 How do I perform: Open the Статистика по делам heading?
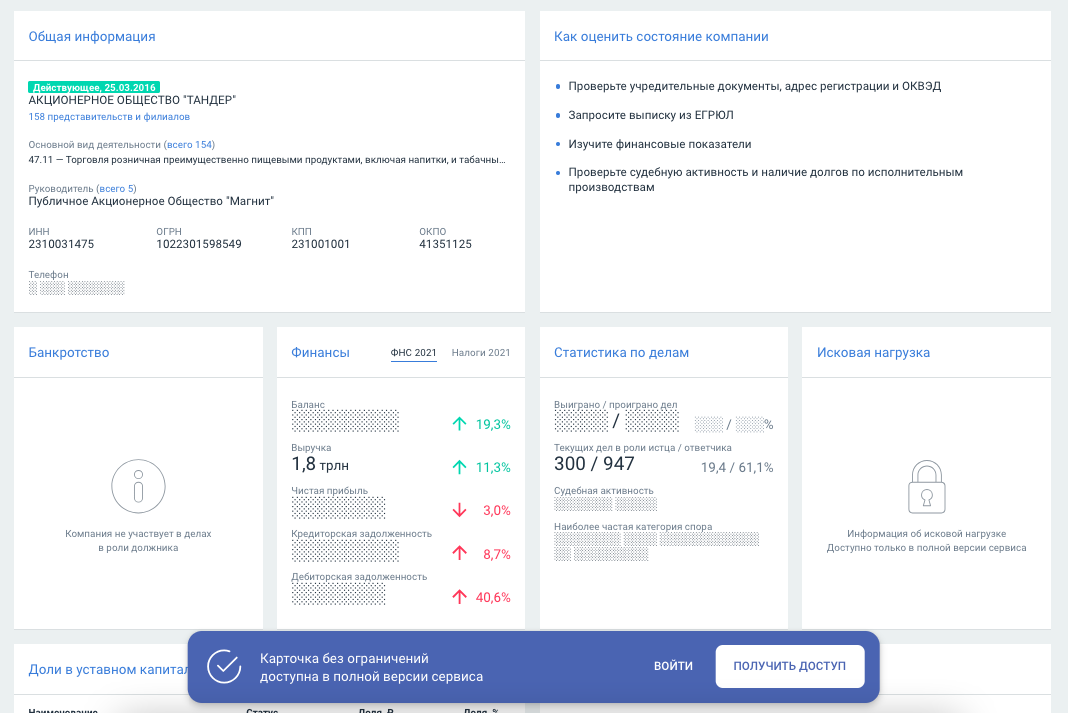[621, 353]
